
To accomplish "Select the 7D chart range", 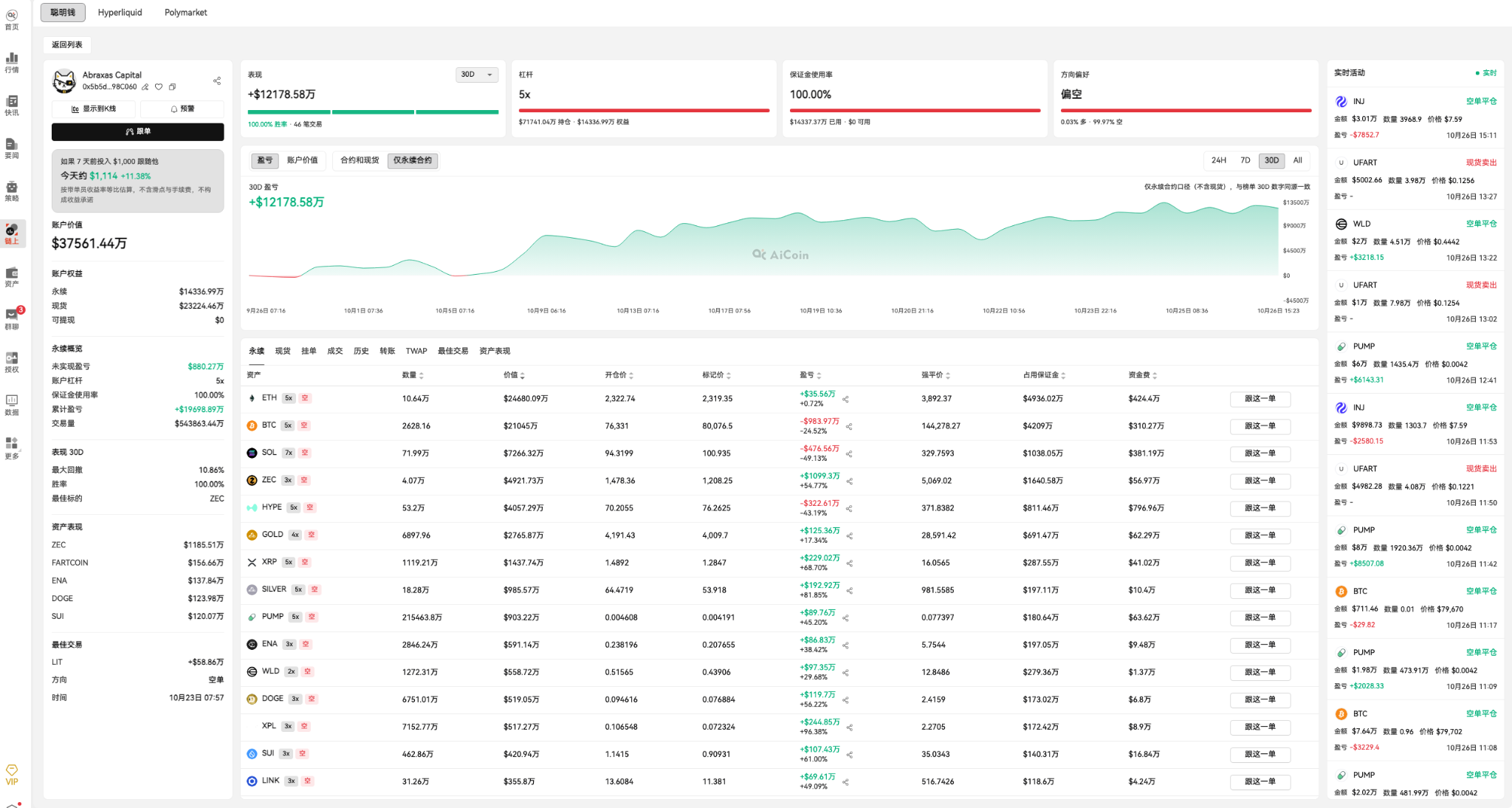I will pyautogui.click(x=1245, y=160).
